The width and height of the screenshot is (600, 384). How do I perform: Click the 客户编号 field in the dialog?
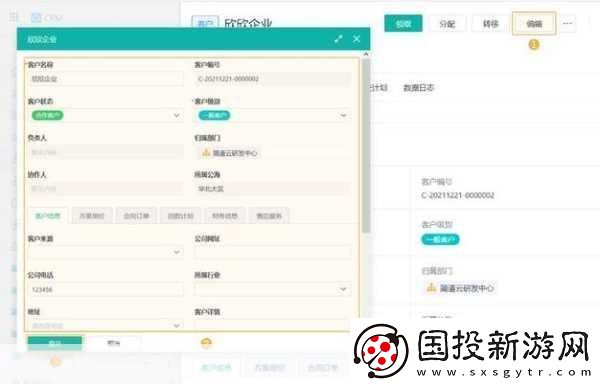point(272,79)
